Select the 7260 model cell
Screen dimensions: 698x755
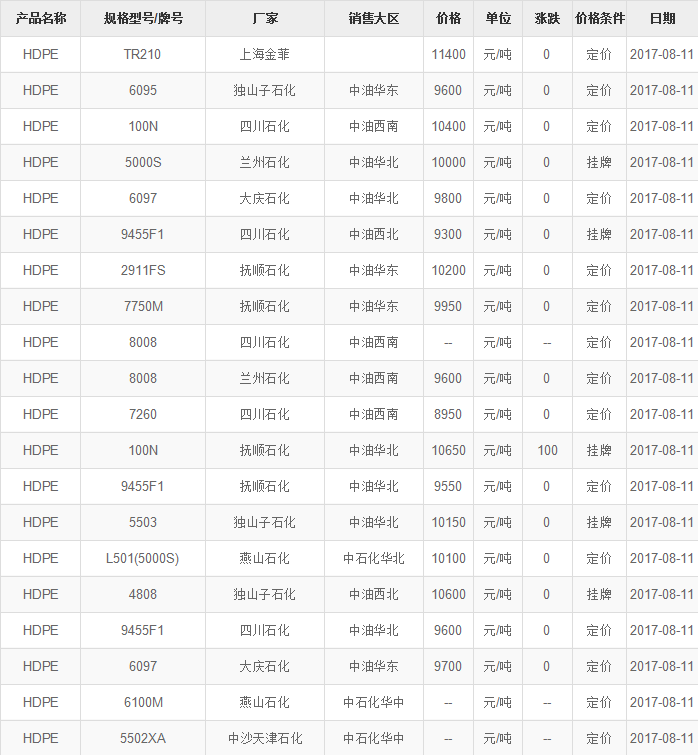coord(142,415)
